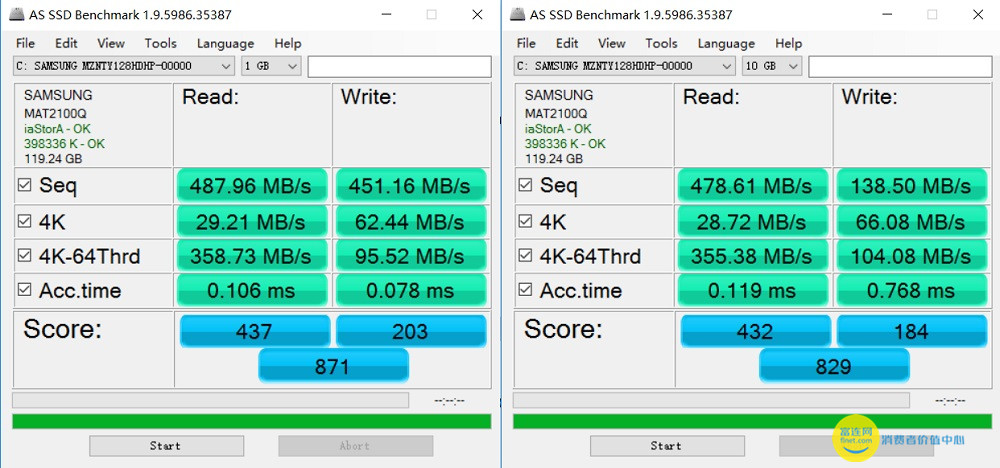Open drive selector dropdown in right window

tap(624, 66)
